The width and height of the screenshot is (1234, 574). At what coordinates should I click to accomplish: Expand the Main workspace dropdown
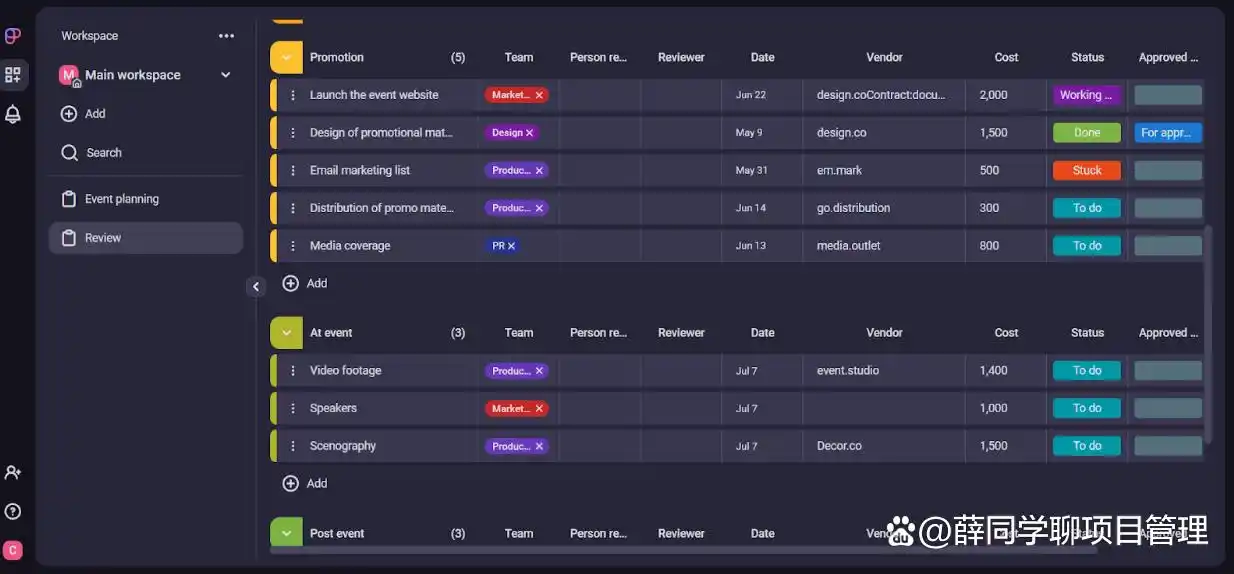[225, 75]
